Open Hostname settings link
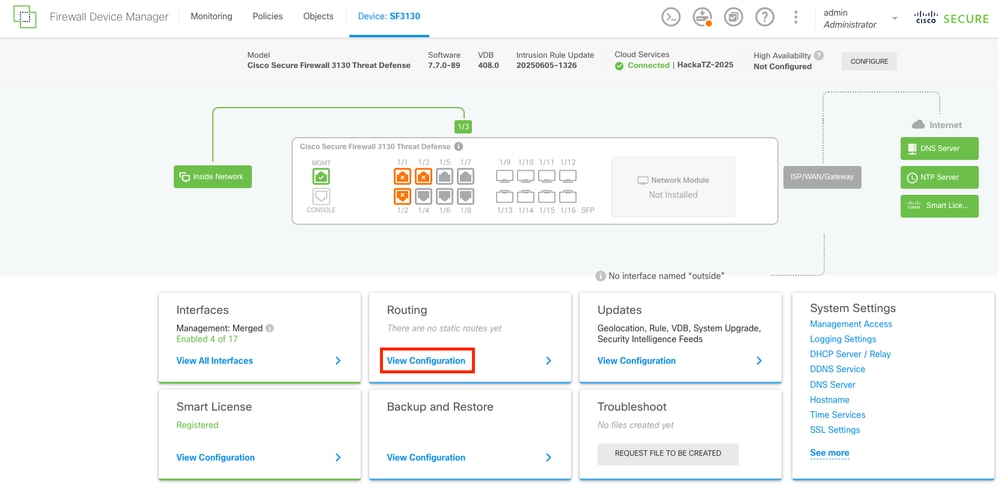Screen dimensions: 998x484 click(829, 399)
